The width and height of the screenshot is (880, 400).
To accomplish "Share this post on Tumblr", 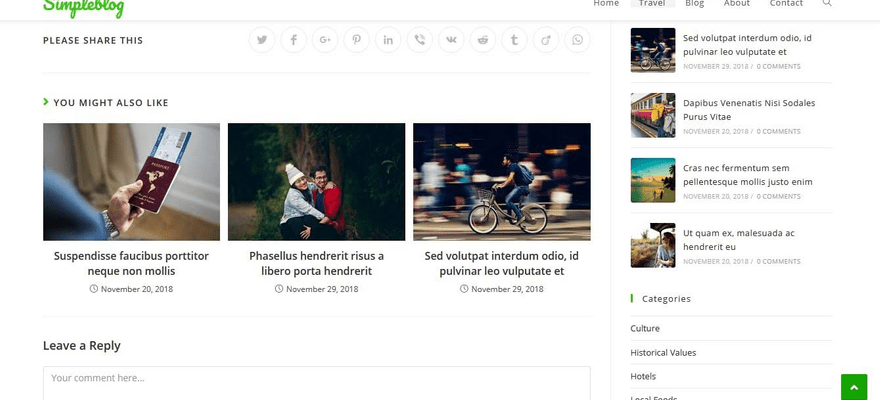I will 515,40.
